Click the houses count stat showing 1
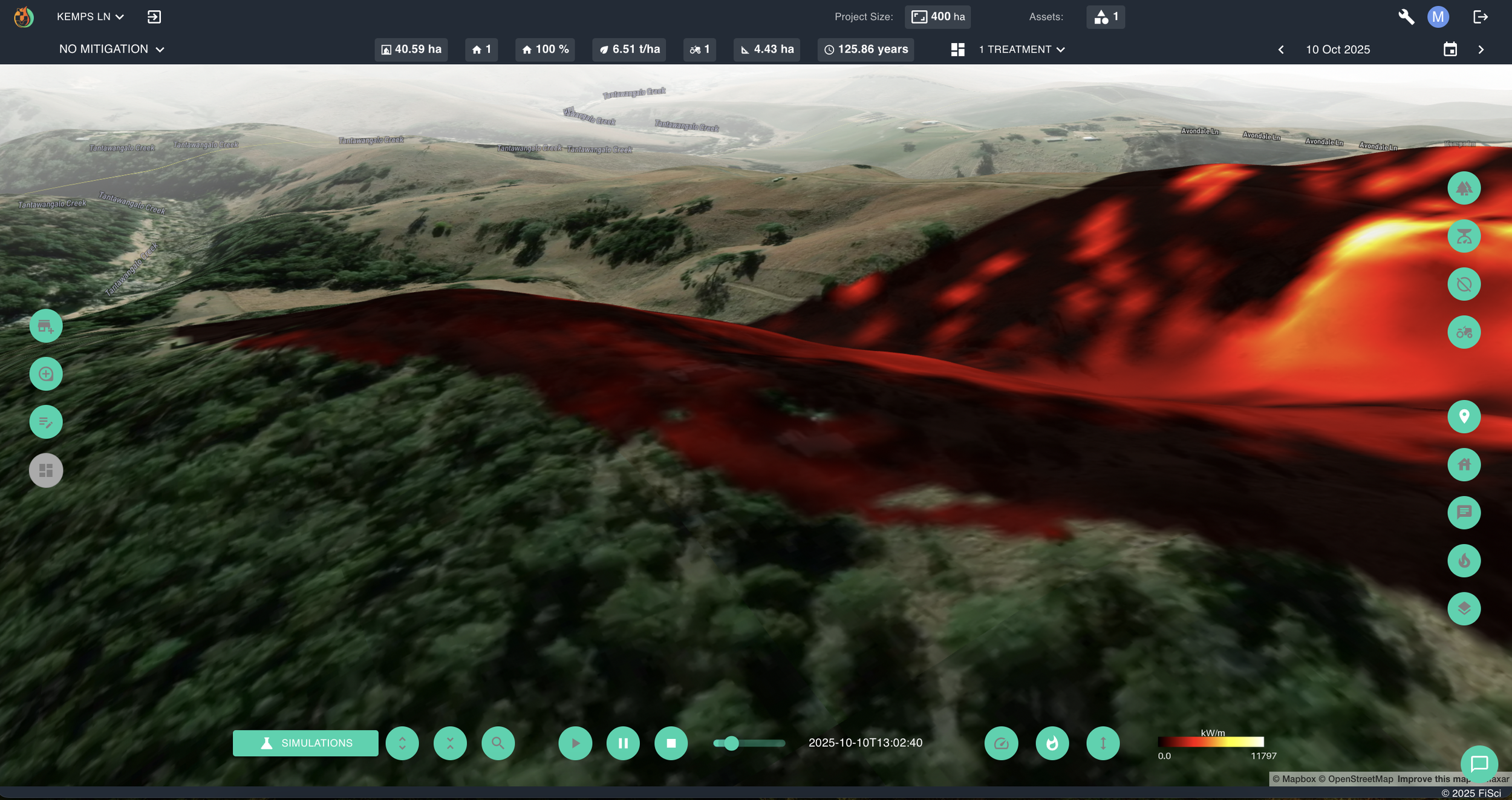The height and width of the screenshot is (800, 1512). pyautogui.click(x=481, y=49)
